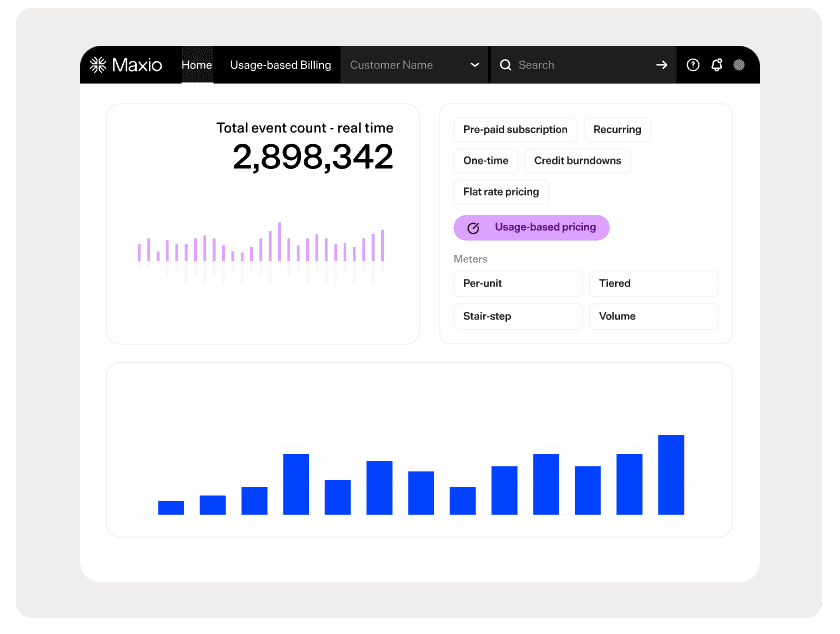Image resolution: width=840 pixels, height=634 pixels.
Task: Select the Recurring chip
Action: point(617,130)
